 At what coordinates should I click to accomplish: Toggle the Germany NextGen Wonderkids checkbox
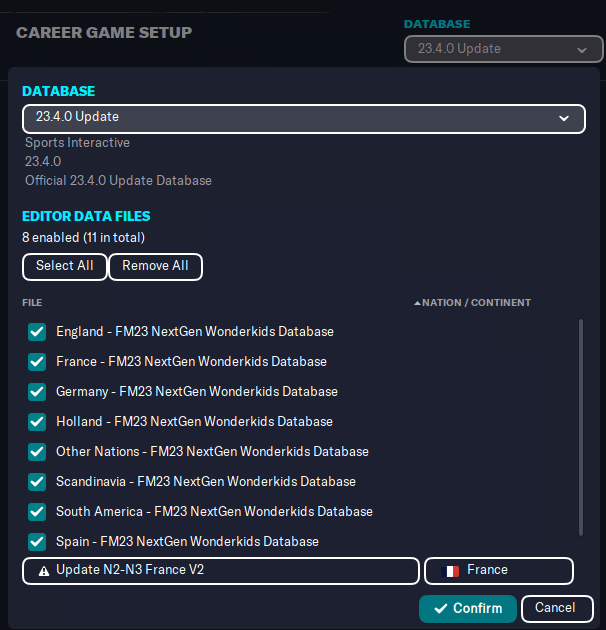tap(37, 392)
